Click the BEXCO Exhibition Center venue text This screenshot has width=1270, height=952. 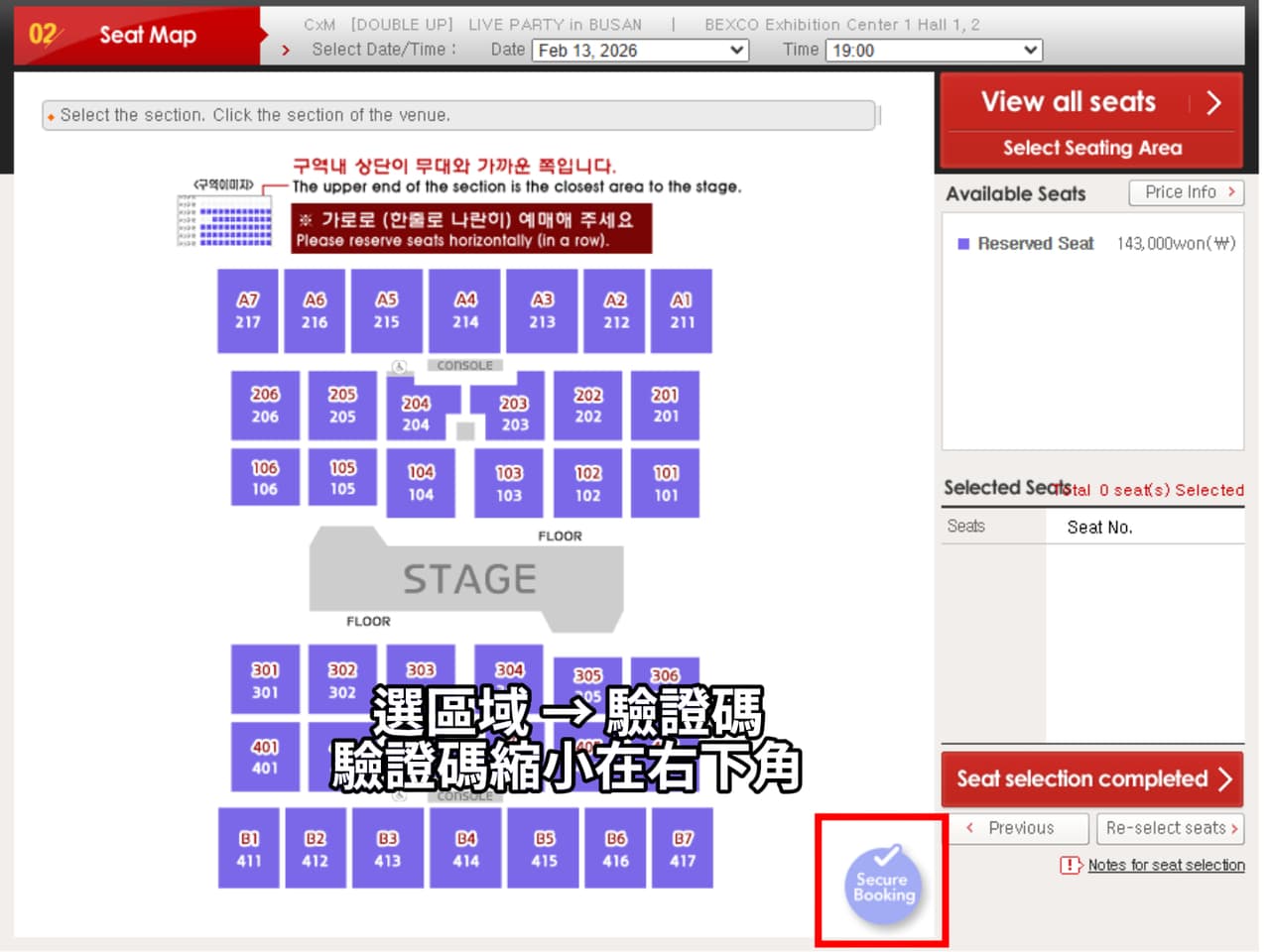[x=841, y=25]
